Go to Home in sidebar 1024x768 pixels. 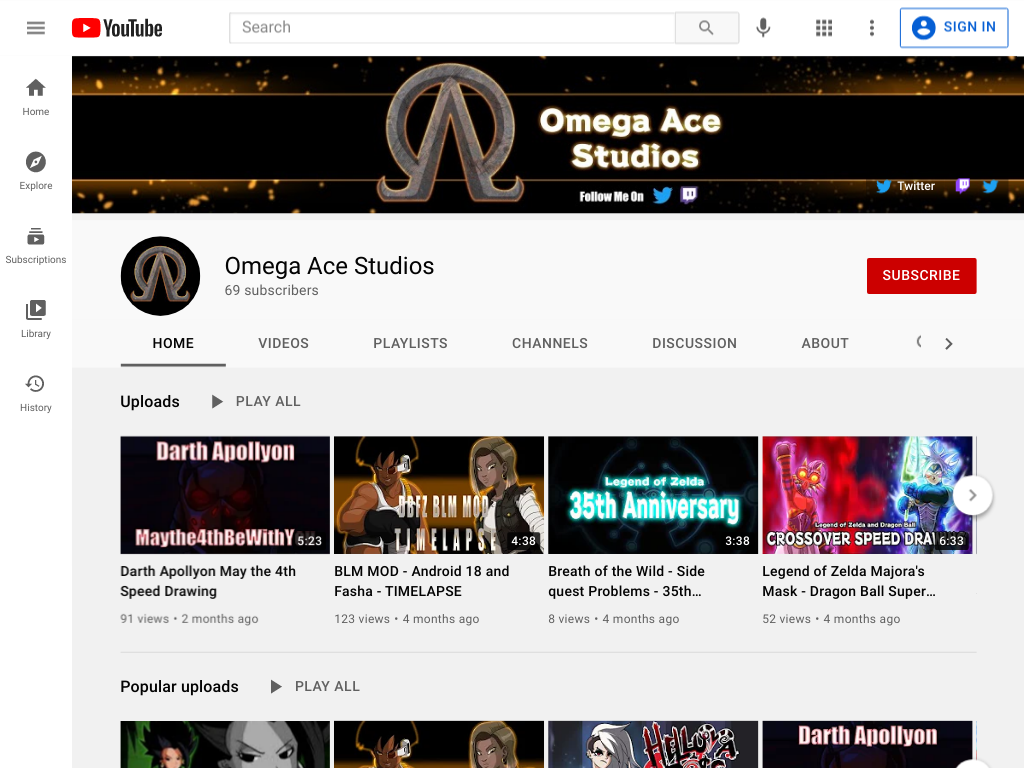tap(36, 97)
